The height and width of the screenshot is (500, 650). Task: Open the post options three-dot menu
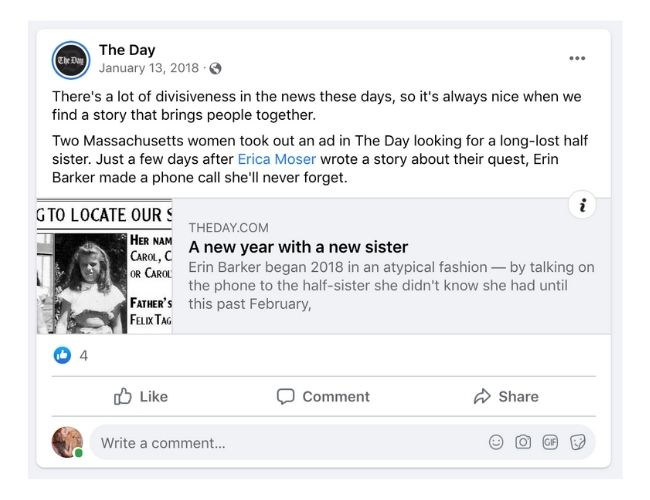point(577,59)
